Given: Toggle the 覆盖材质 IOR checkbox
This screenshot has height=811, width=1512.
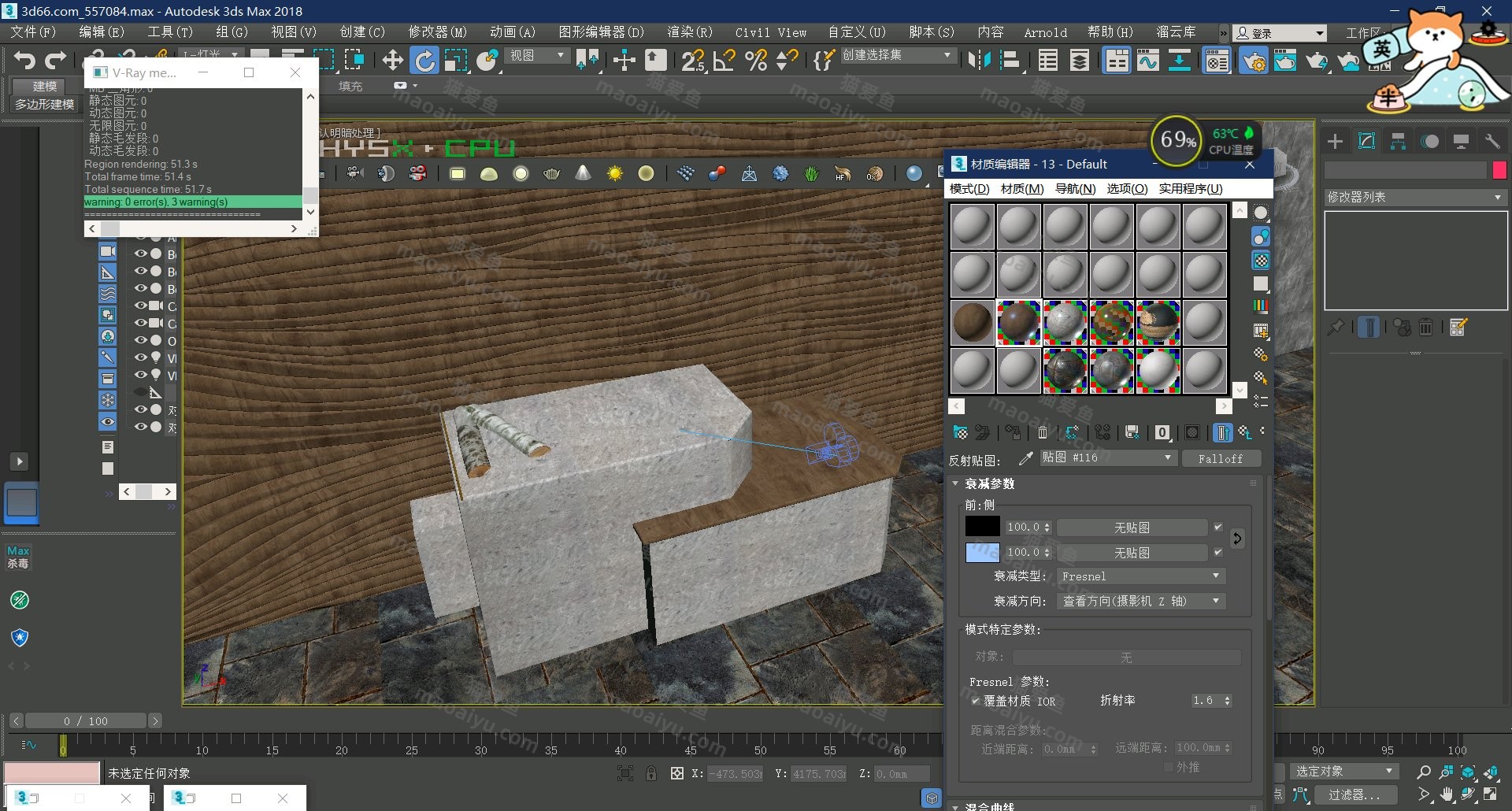Looking at the screenshot, I should coord(975,701).
